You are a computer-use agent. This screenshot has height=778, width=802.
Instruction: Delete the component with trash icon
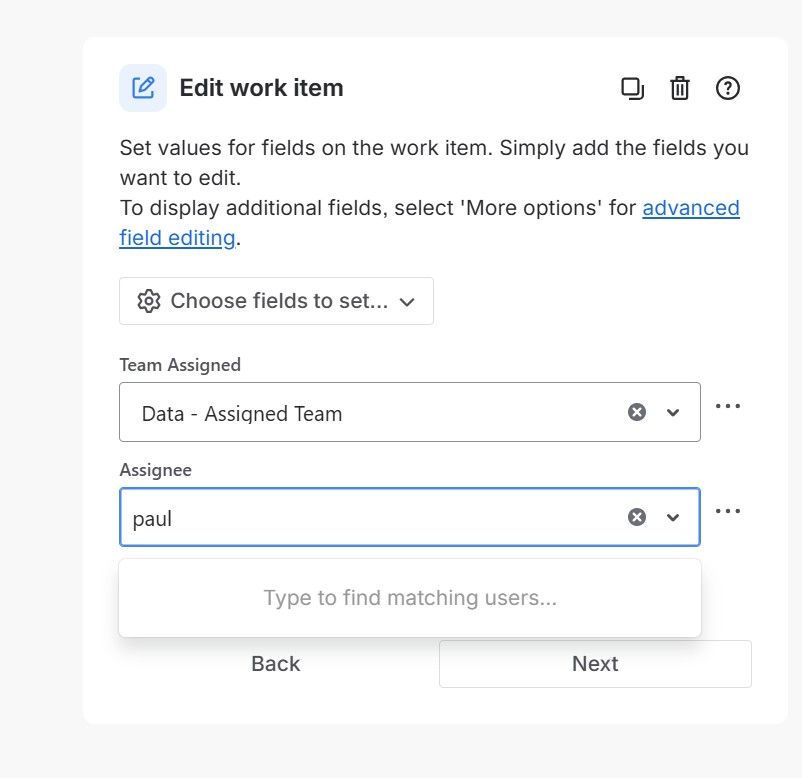coord(680,88)
